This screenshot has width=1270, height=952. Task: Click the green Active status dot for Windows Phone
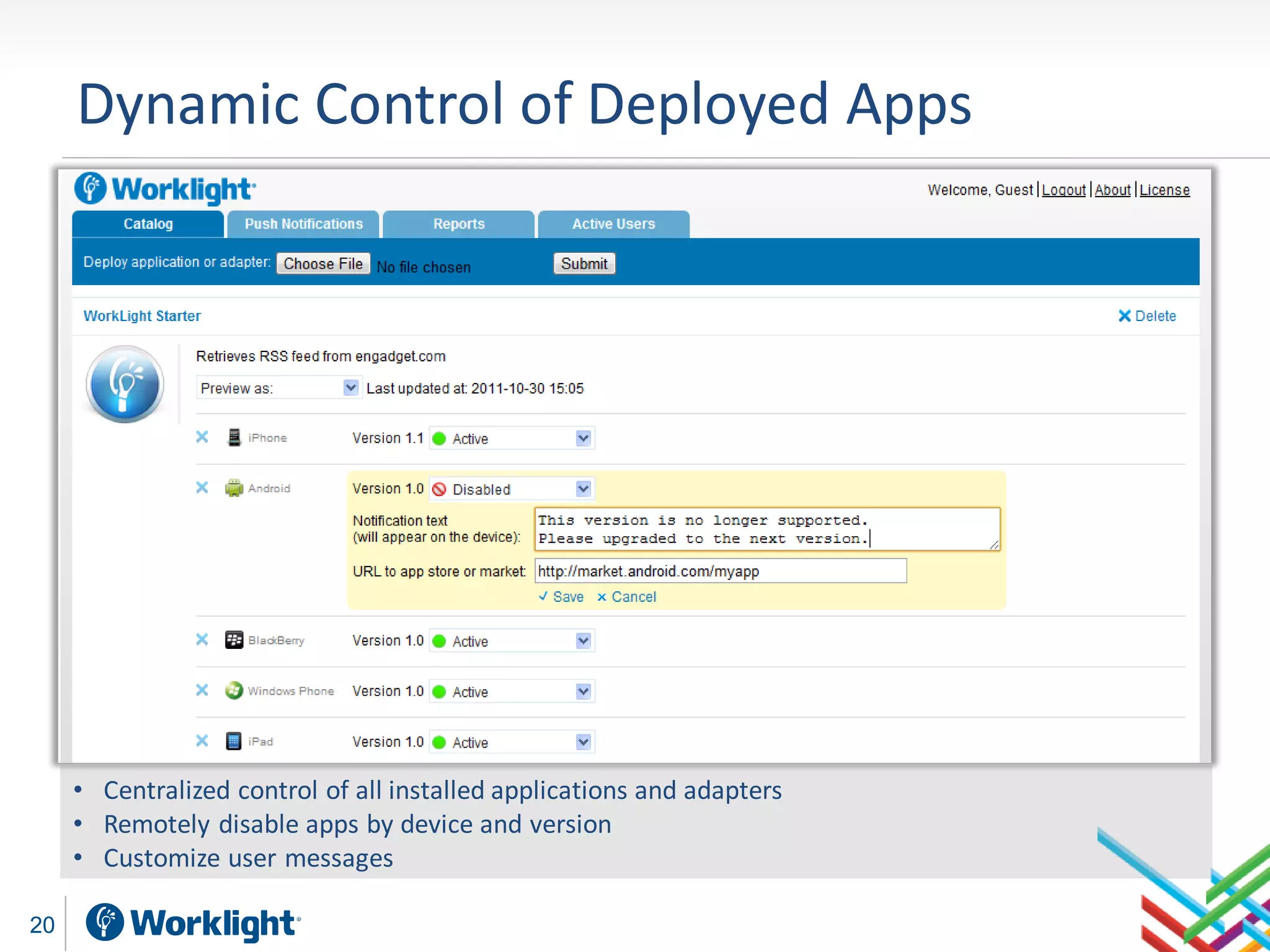tap(439, 692)
